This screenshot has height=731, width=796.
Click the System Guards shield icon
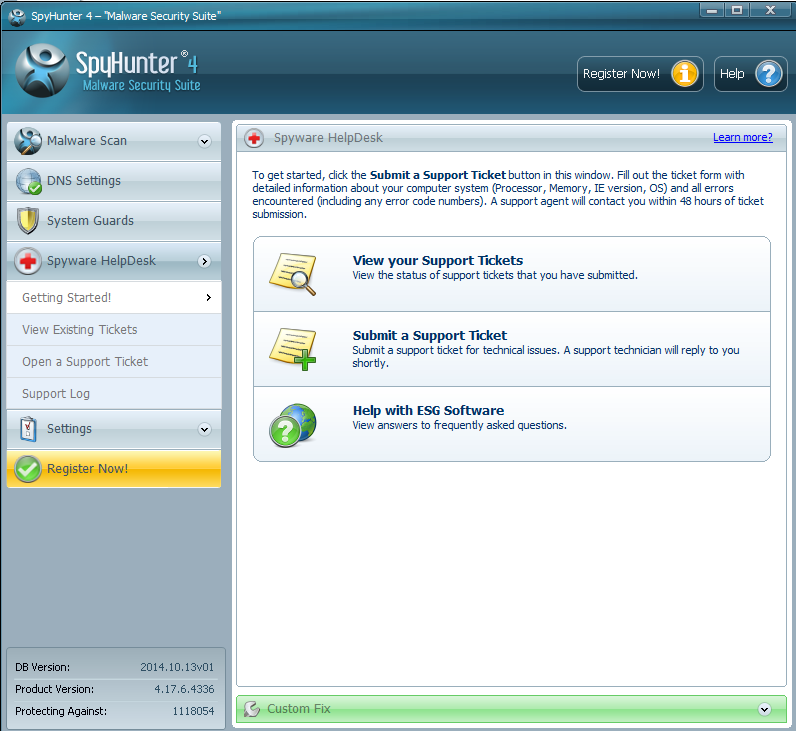pos(28,221)
